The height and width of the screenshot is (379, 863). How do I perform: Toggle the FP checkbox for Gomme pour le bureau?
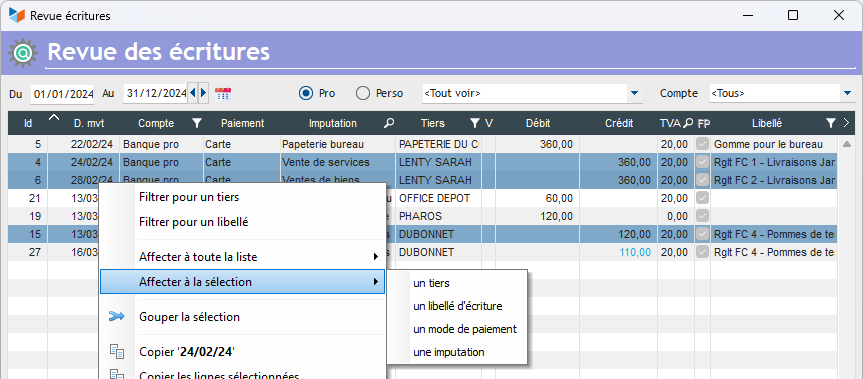[702, 145]
